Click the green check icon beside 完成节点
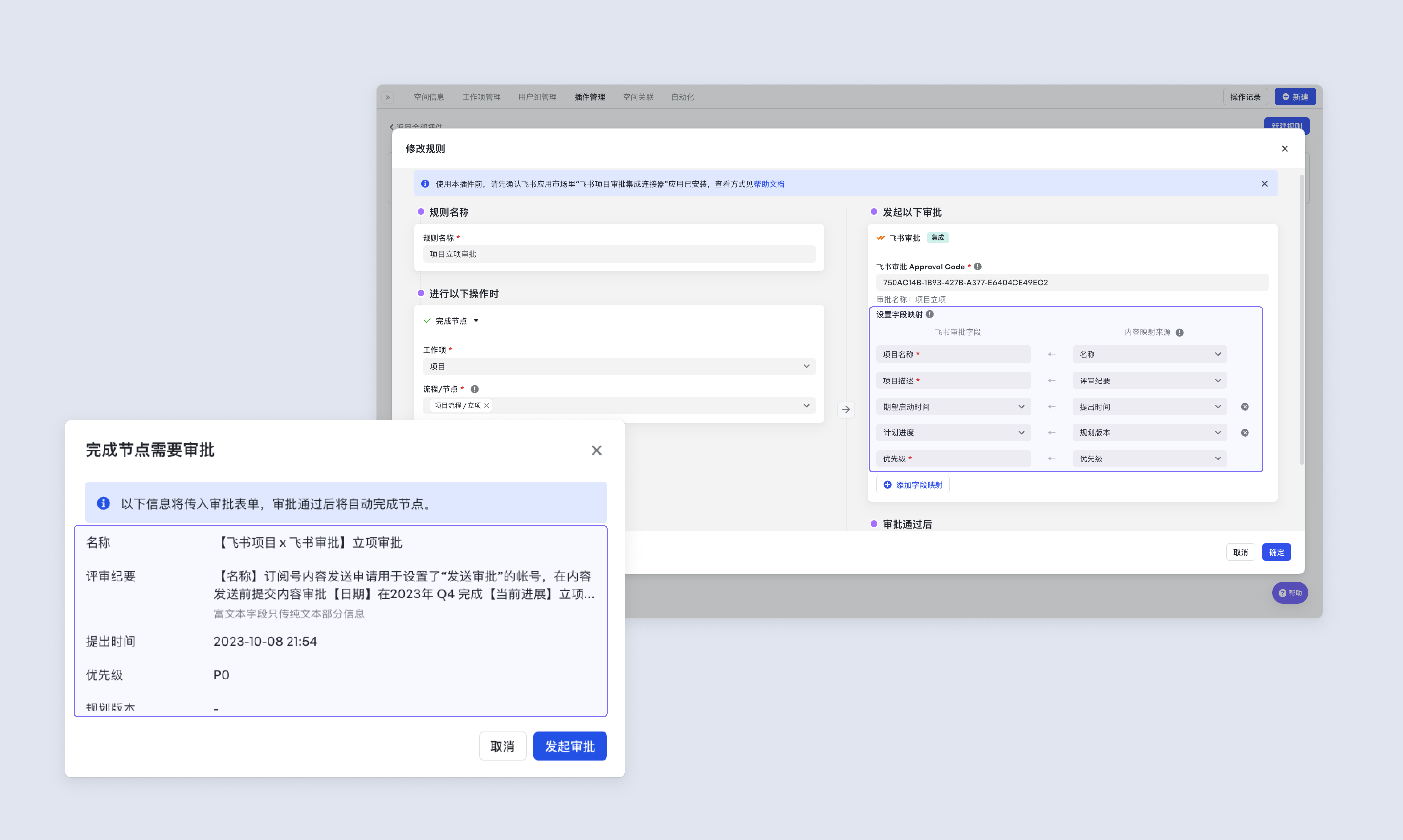This screenshot has width=1403, height=840. coord(428,321)
